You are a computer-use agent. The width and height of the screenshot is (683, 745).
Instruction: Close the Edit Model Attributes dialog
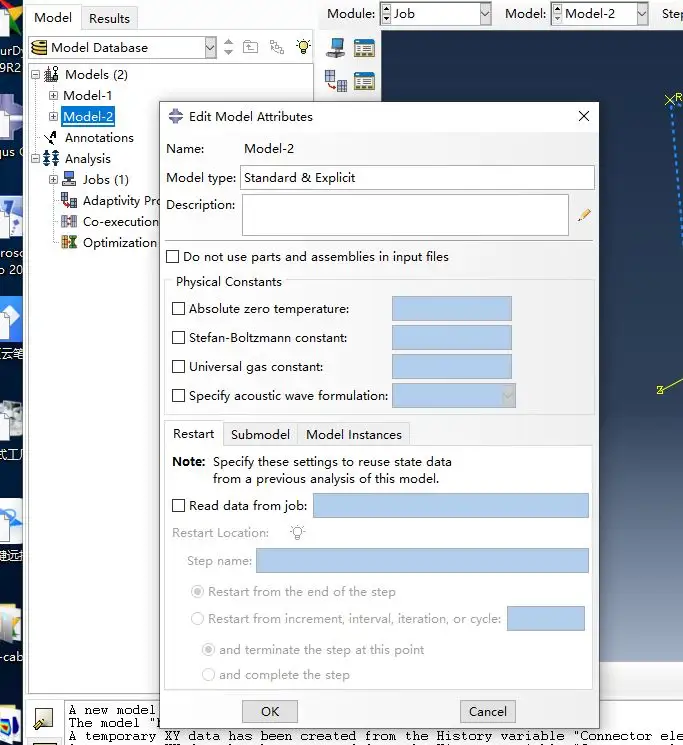(584, 116)
